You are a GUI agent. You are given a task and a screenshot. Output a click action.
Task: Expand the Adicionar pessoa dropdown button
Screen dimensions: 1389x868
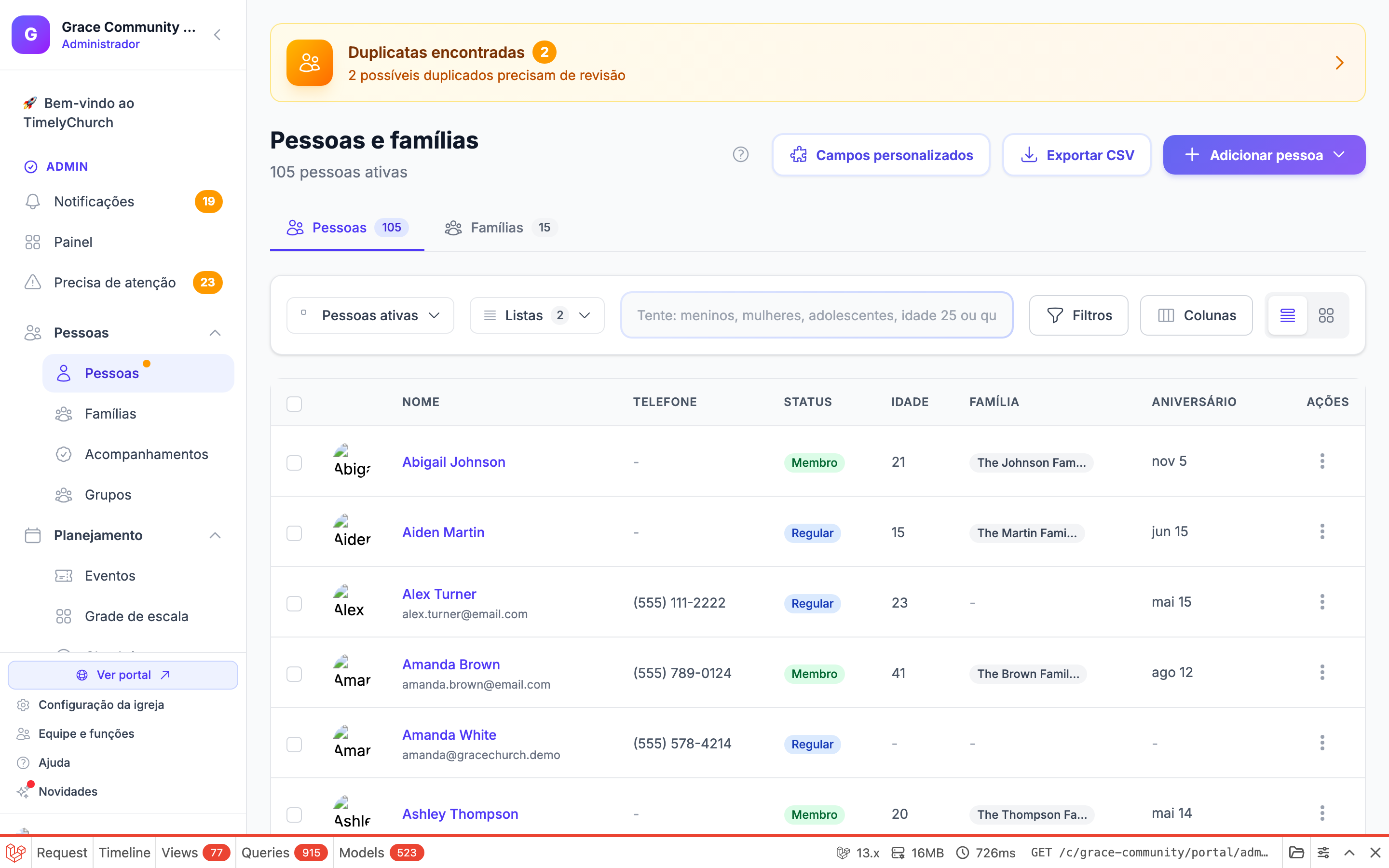tap(1264, 155)
